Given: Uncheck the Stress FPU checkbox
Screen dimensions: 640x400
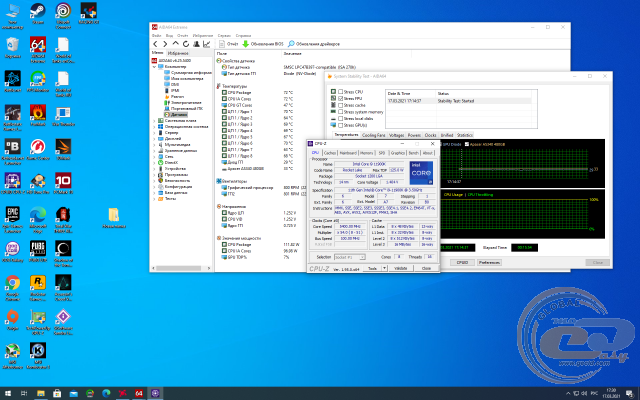Looking at the screenshot, I should click(341, 98).
